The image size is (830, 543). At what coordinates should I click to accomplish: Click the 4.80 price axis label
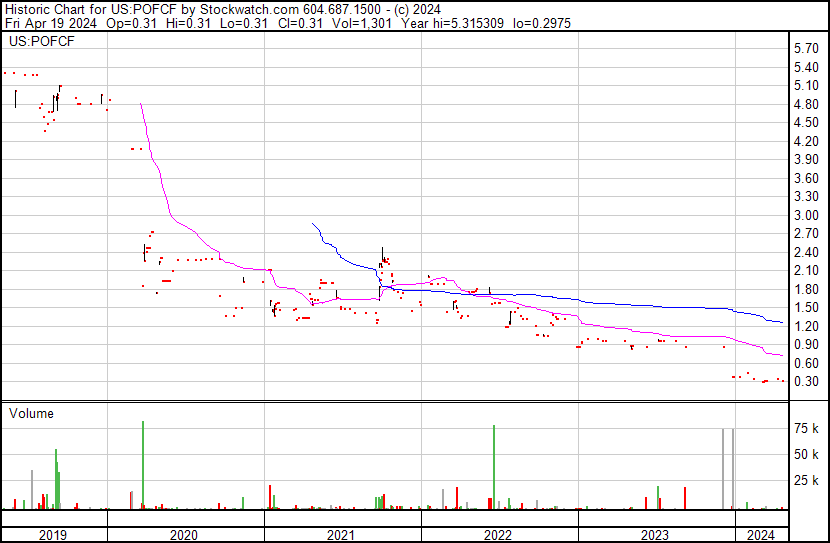tap(807, 104)
